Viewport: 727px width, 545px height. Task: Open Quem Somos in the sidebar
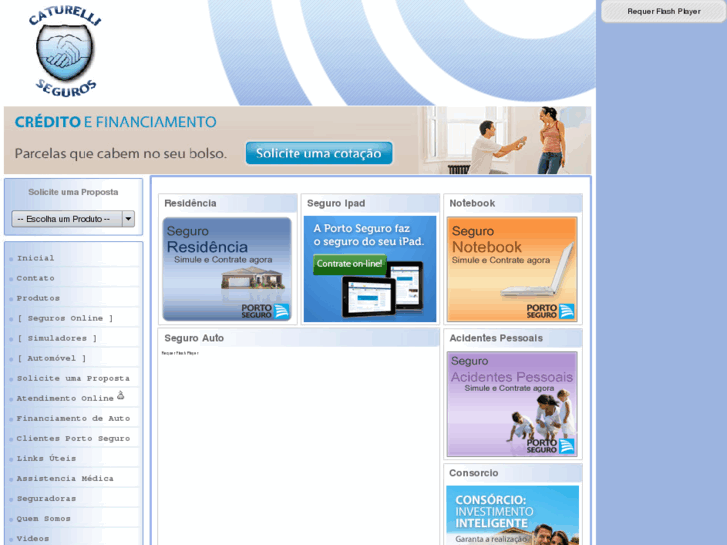coord(44,518)
